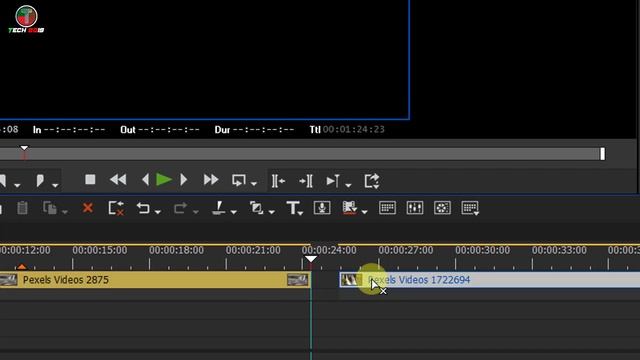The height and width of the screenshot is (360, 640).
Task: Click the timeline playhead marker near 00:00:24:00
Action: pyautogui.click(x=311, y=259)
